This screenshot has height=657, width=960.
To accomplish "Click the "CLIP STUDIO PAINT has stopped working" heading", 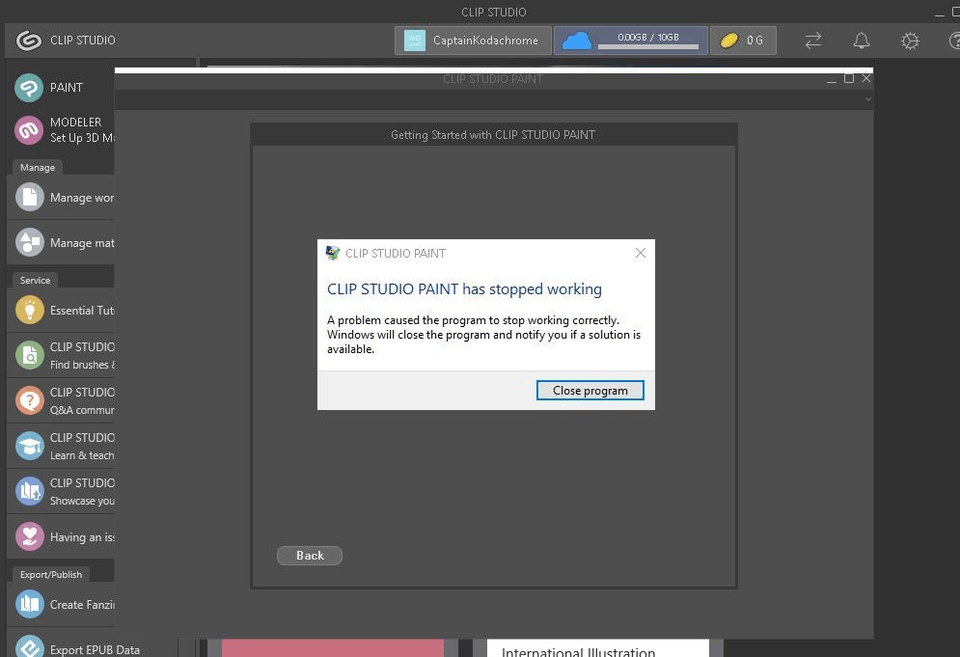I will 464,289.
